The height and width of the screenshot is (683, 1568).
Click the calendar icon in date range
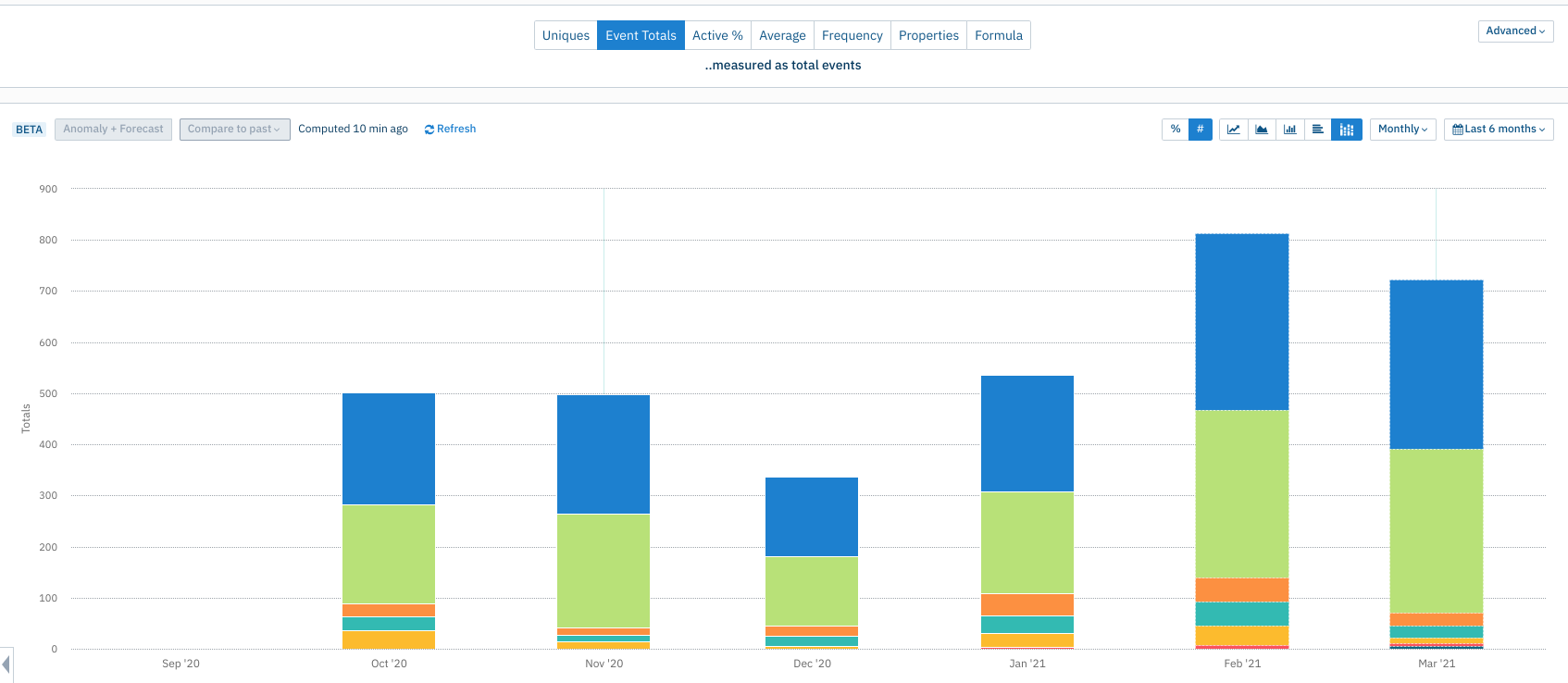[x=1458, y=130]
